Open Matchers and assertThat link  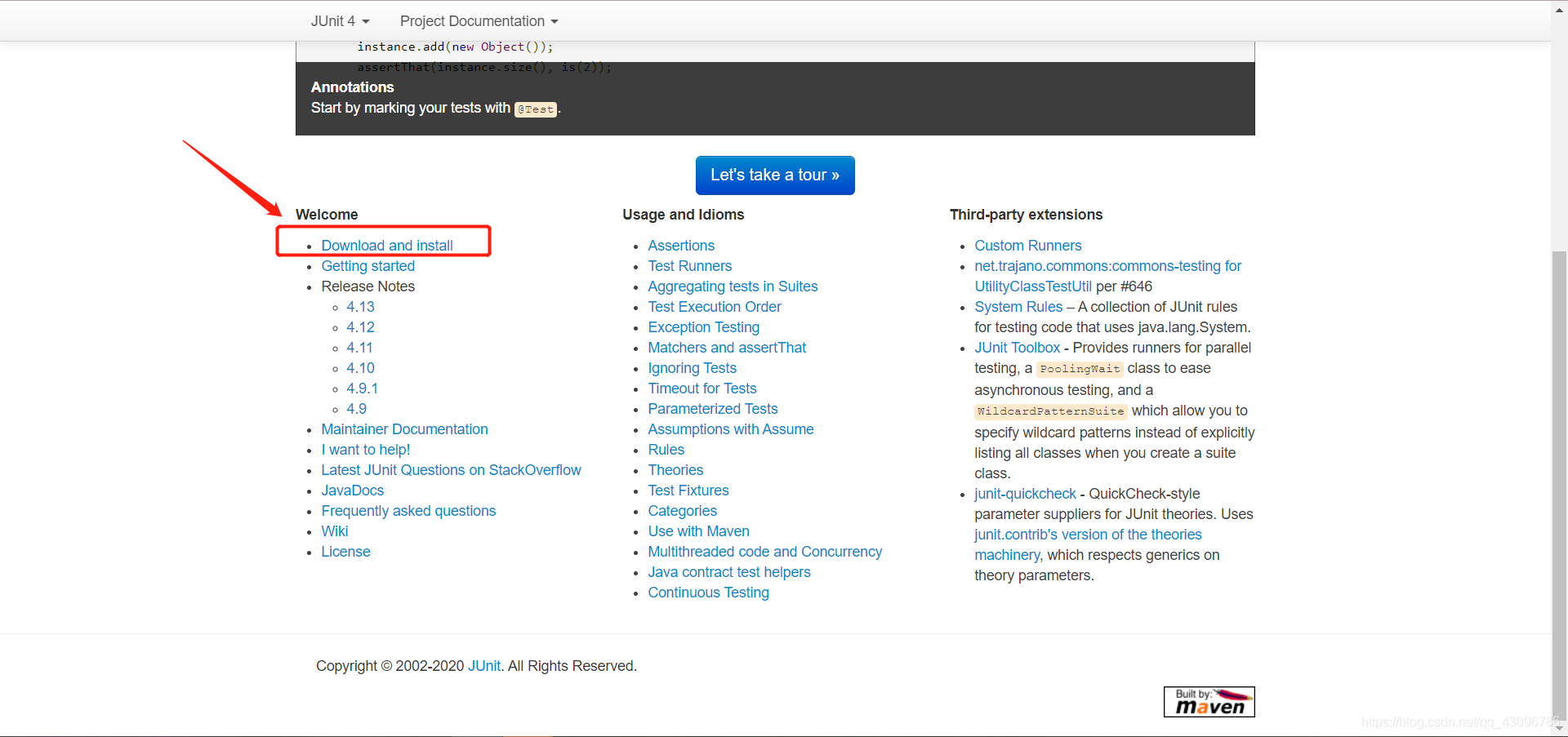[727, 348]
